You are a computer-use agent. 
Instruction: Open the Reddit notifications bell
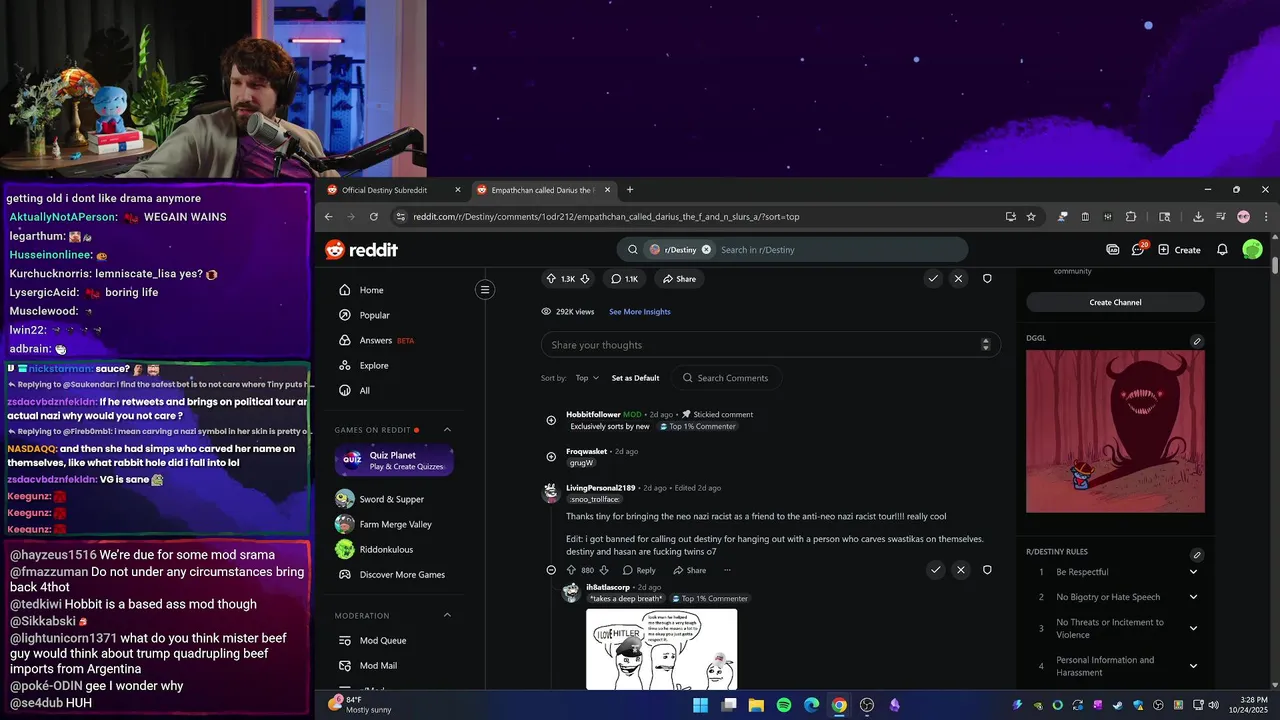pyautogui.click(x=1222, y=250)
